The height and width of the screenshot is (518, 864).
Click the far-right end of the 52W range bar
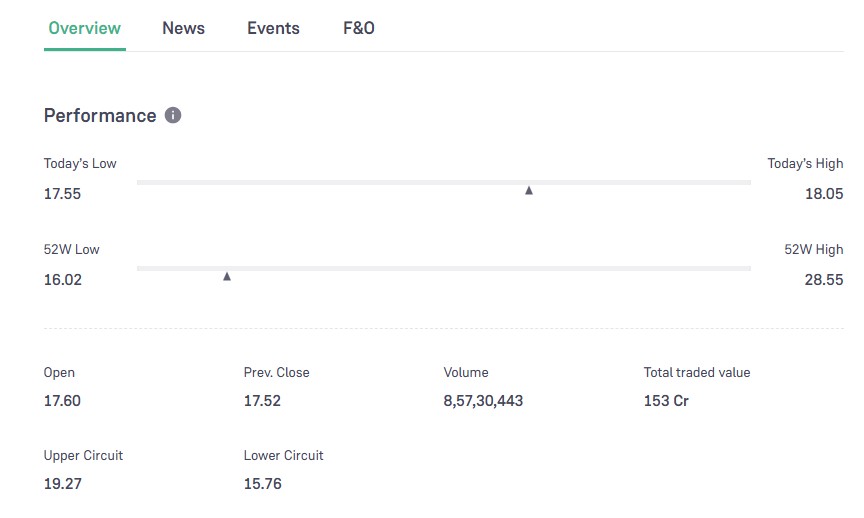748,268
